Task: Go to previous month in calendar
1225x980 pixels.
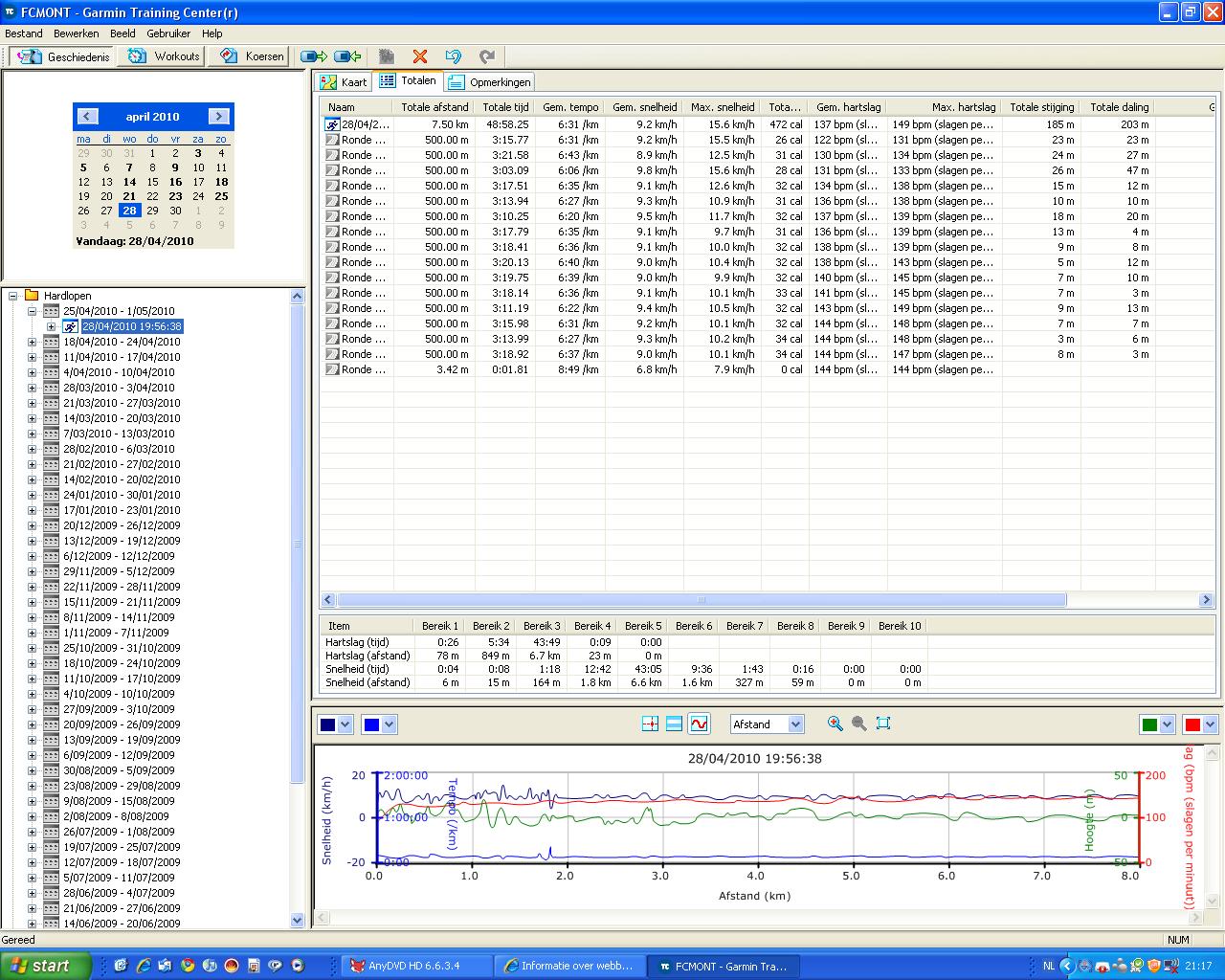Action: pyautogui.click(x=87, y=117)
